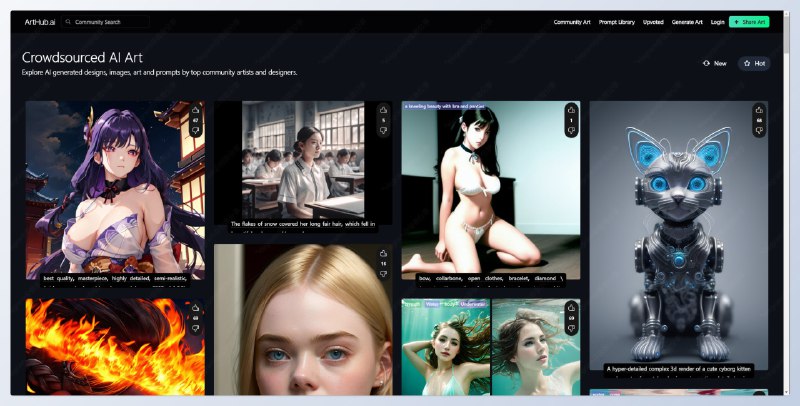Image resolution: width=800 pixels, height=406 pixels.
Task: Upvote the purple-haired anime girl image
Action: coord(196,110)
